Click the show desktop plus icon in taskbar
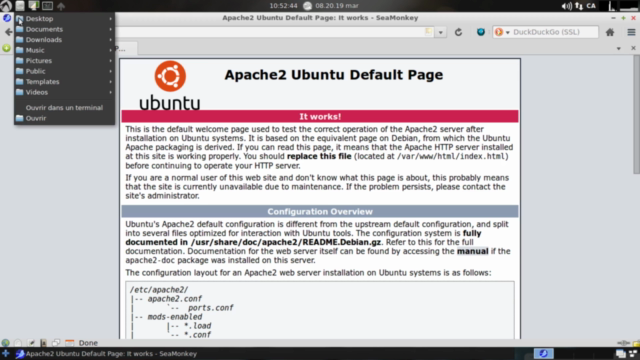Viewport: 640px width, 360px height. click(5, 353)
